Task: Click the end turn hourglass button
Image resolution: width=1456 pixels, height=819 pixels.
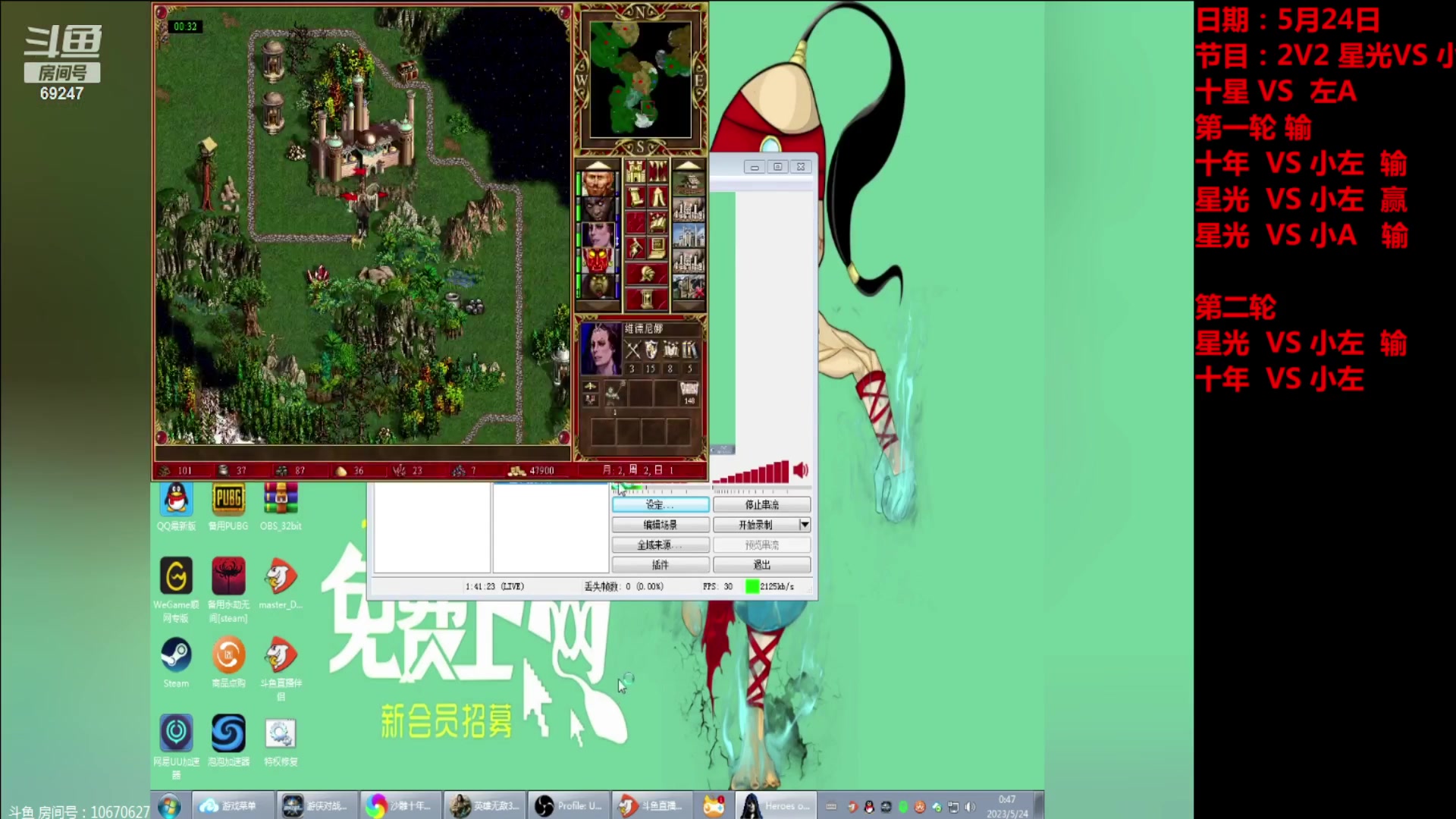Action: point(647,299)
